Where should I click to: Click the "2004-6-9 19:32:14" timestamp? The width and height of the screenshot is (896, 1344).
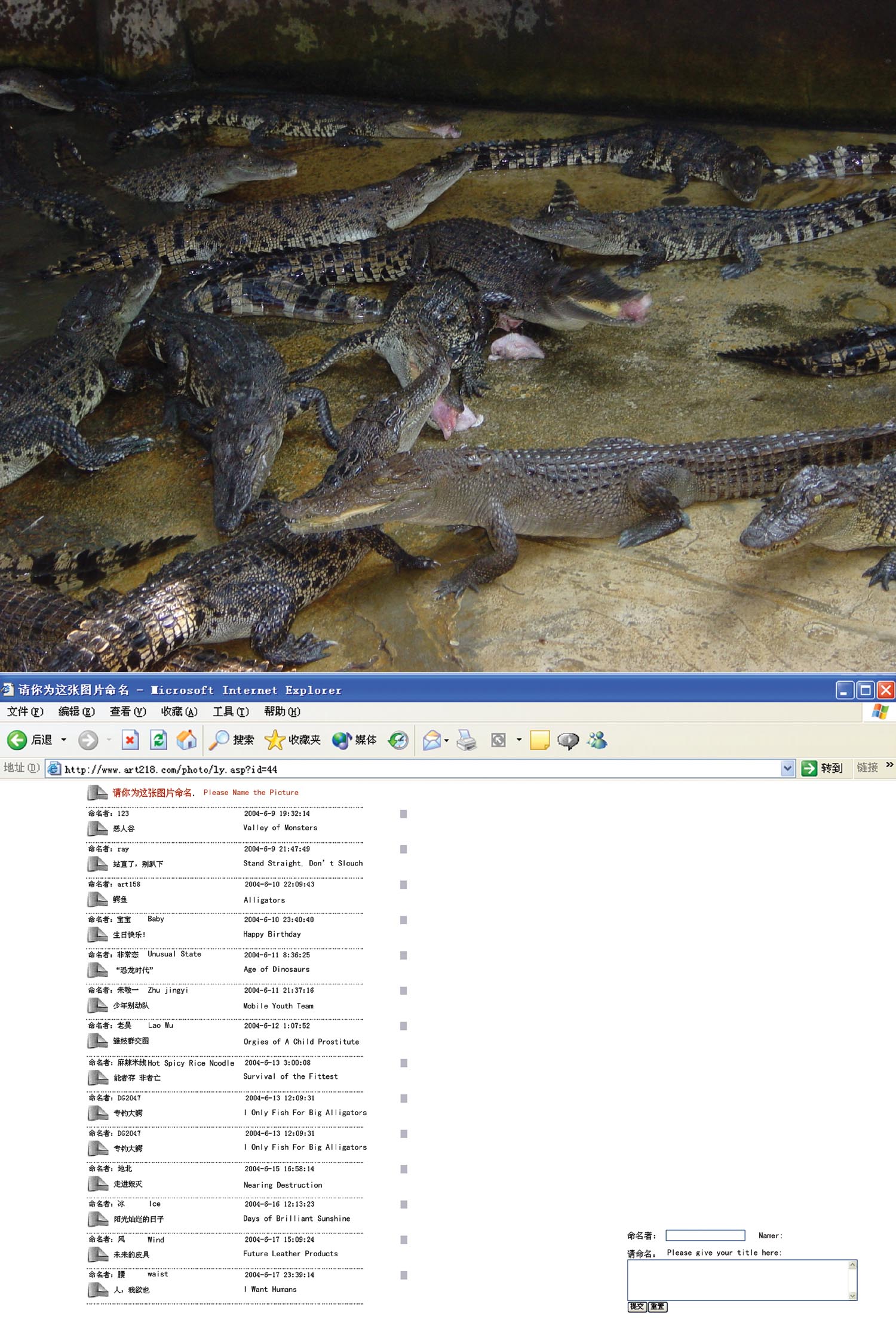(x=277, y=813)
